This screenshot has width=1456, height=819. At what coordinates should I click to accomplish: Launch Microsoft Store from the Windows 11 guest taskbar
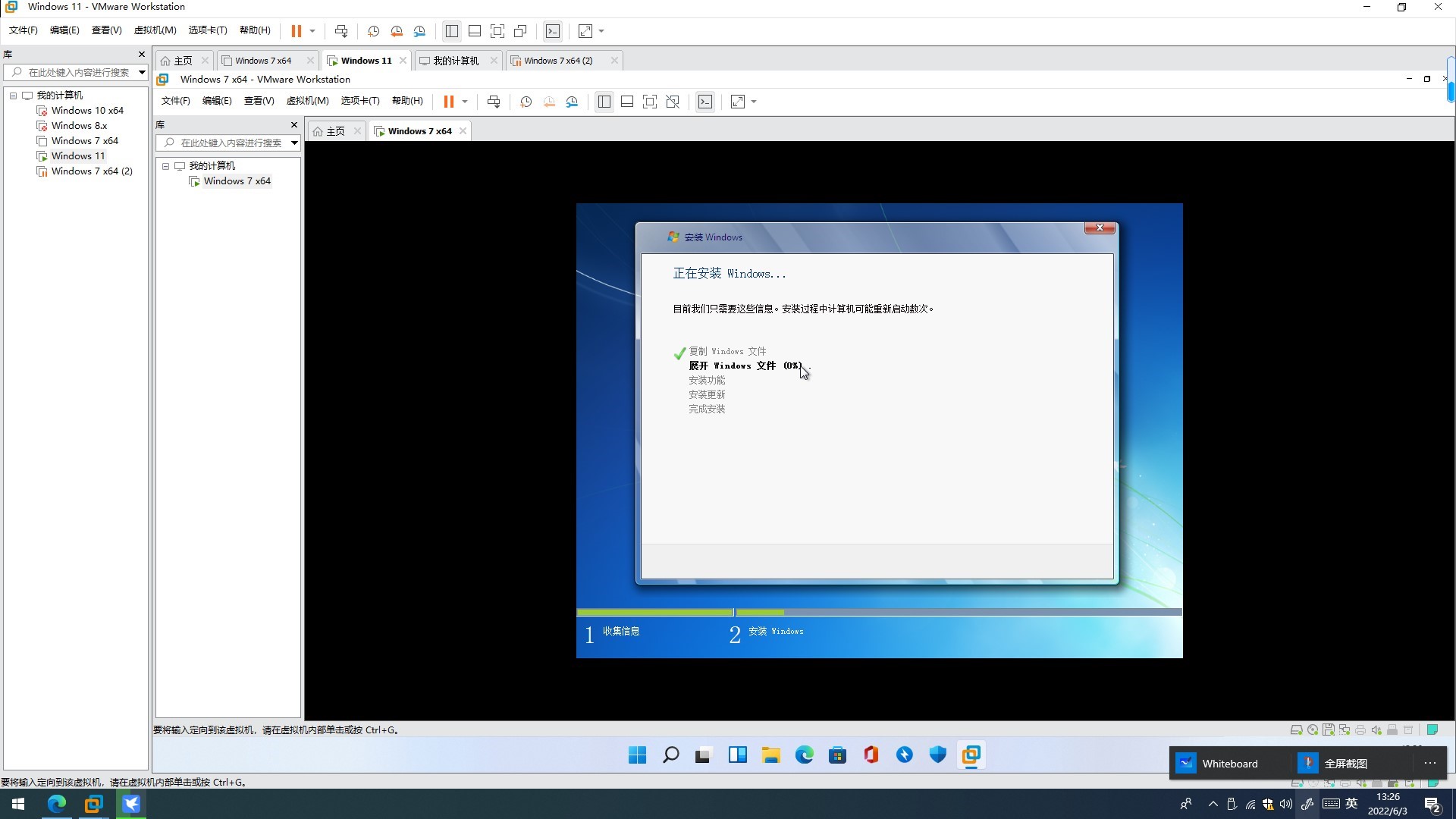[838, 755]
